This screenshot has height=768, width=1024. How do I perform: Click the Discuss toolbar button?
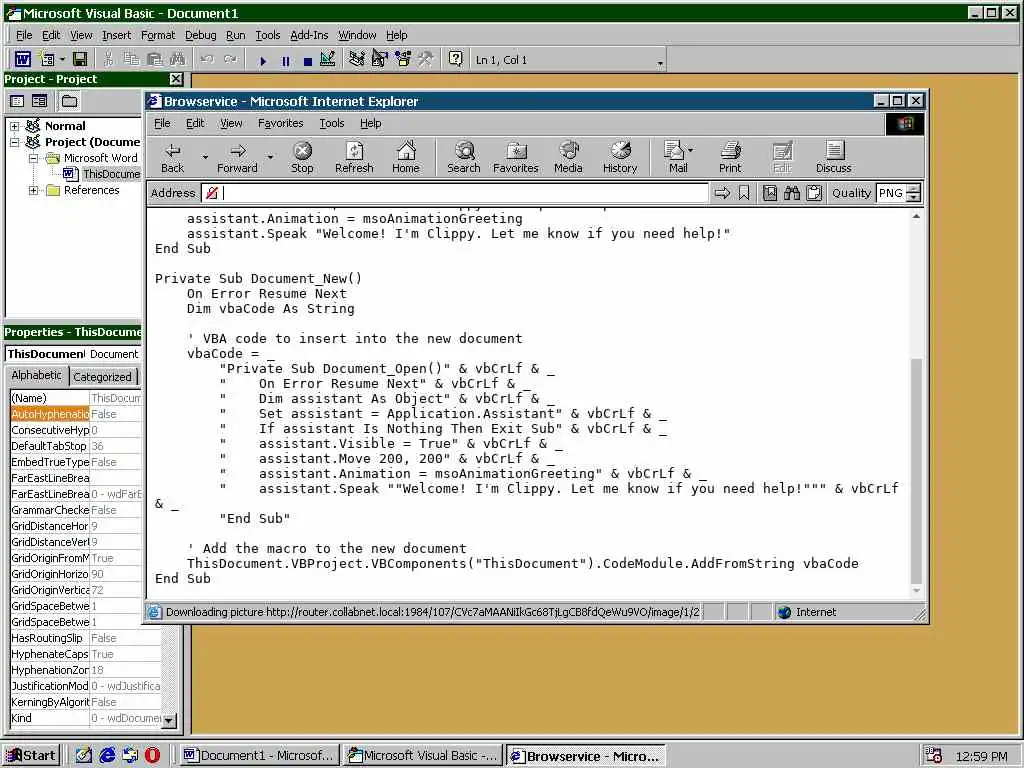point(834,158)
